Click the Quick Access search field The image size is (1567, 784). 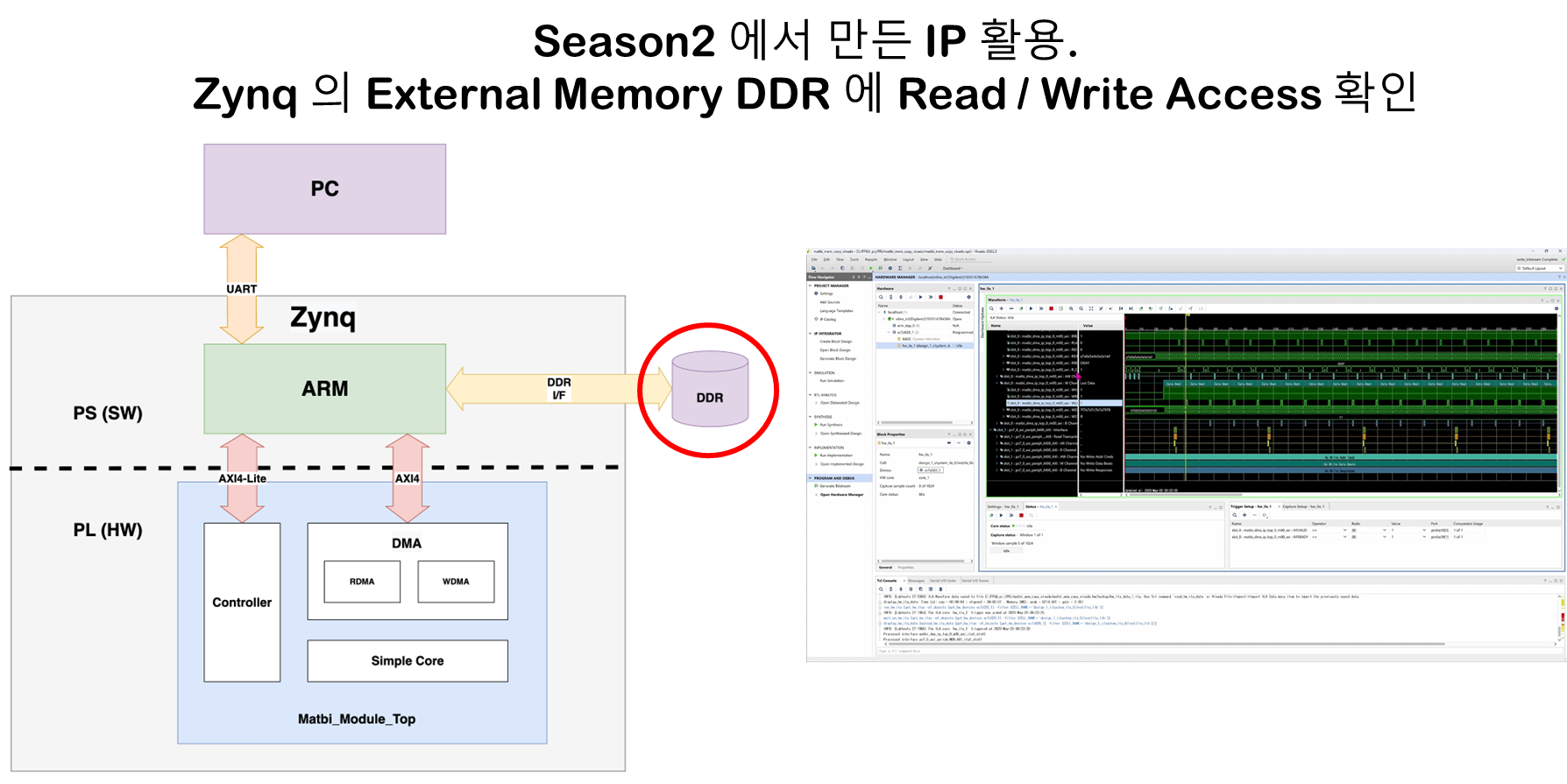coord(971,259)
